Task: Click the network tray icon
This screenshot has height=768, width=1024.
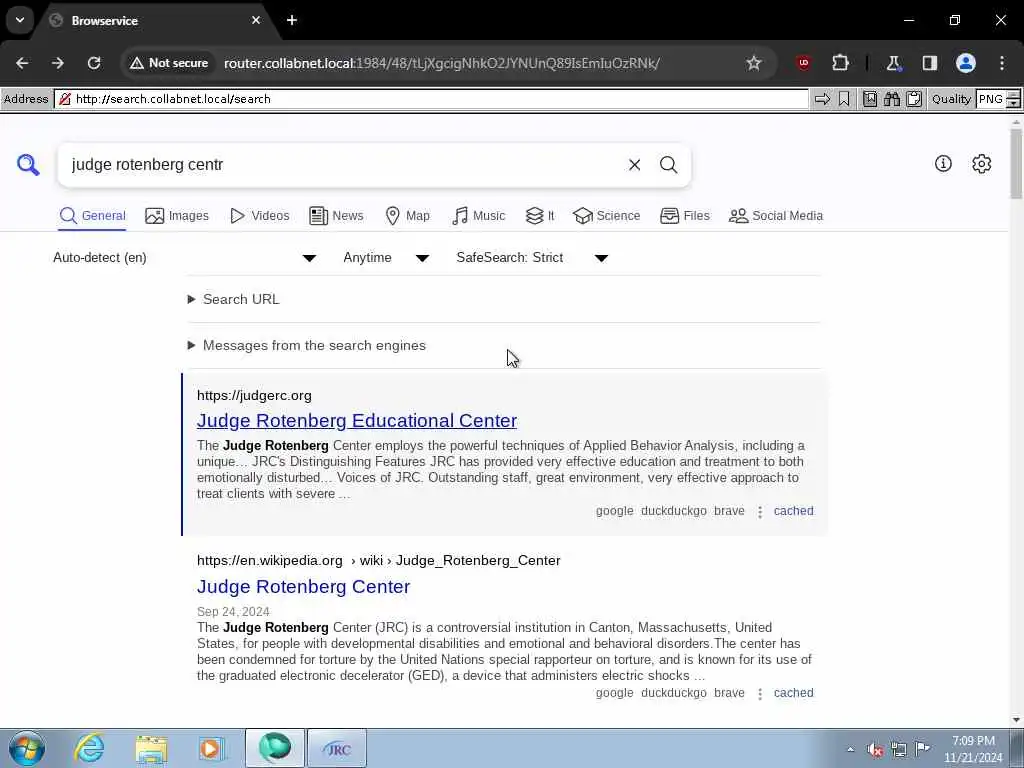Action: point(899,750)
